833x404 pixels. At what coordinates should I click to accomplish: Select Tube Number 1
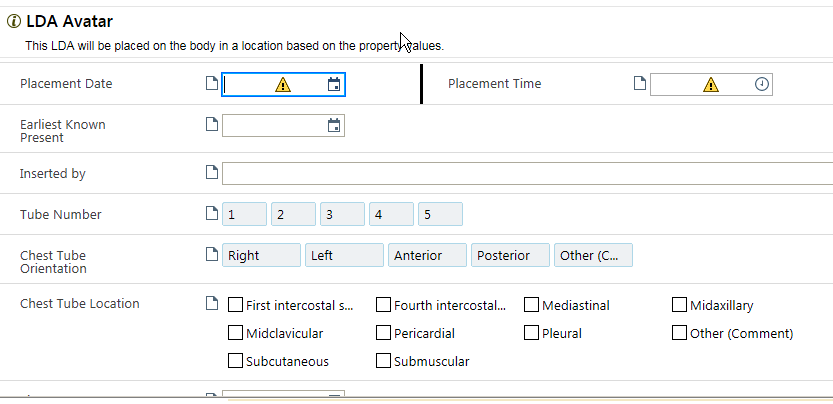(x=244, y=214)
